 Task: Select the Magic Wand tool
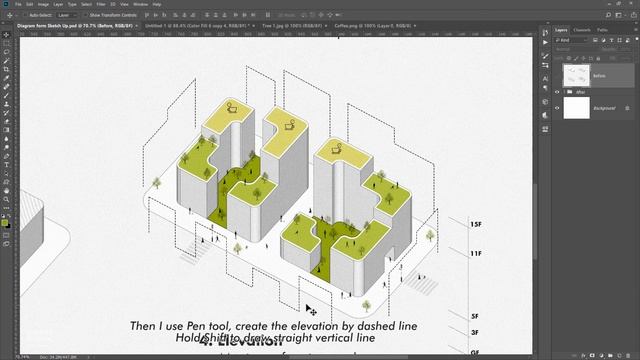6,60
